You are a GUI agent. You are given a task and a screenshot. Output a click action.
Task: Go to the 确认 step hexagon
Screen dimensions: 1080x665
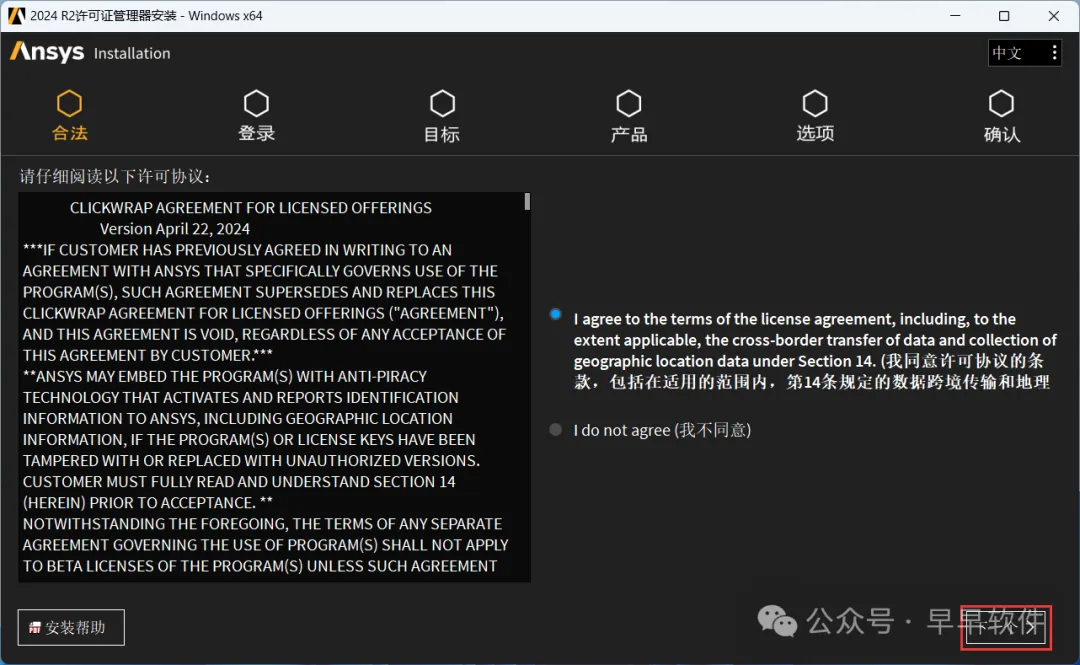tap(1001, 103)
